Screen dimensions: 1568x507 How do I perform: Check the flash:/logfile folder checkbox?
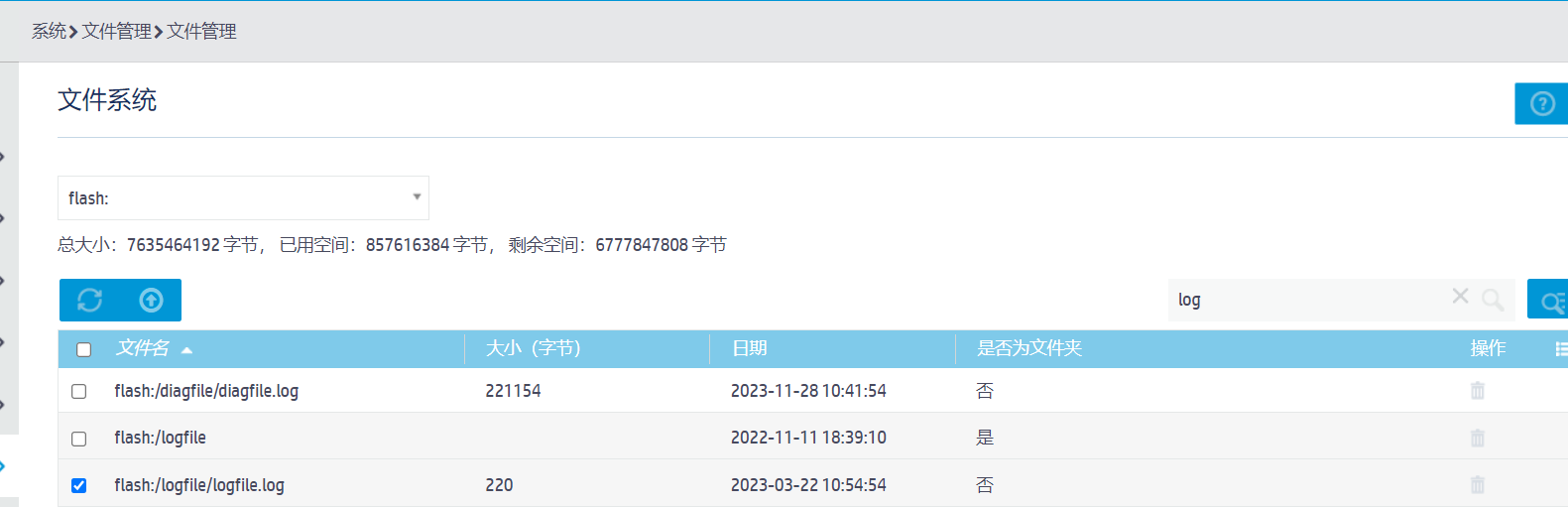pyautogui.click(x=79, y=439)
